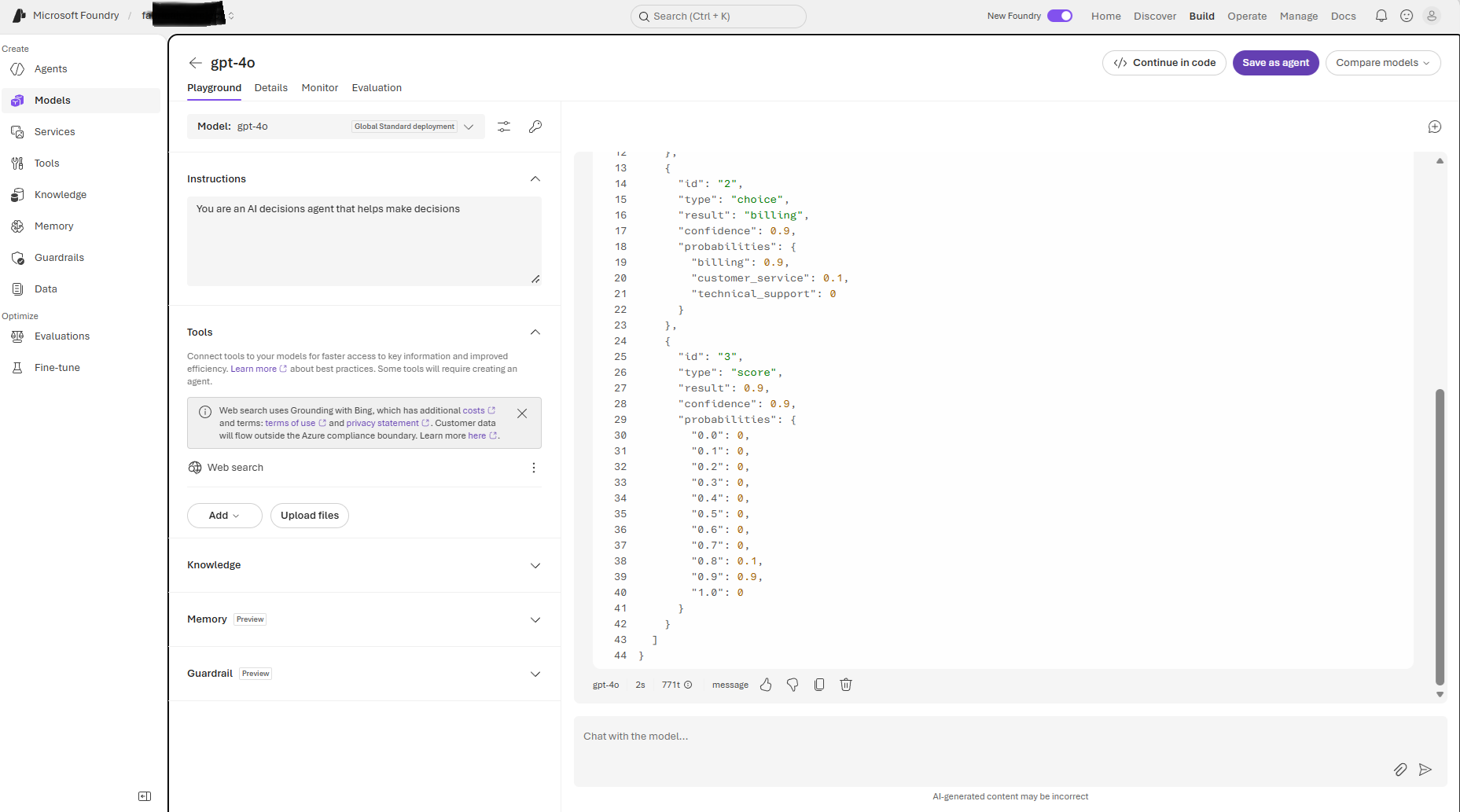Click Save as agent button
This screenshot has height=812, width=1460.
[1276, 63]
